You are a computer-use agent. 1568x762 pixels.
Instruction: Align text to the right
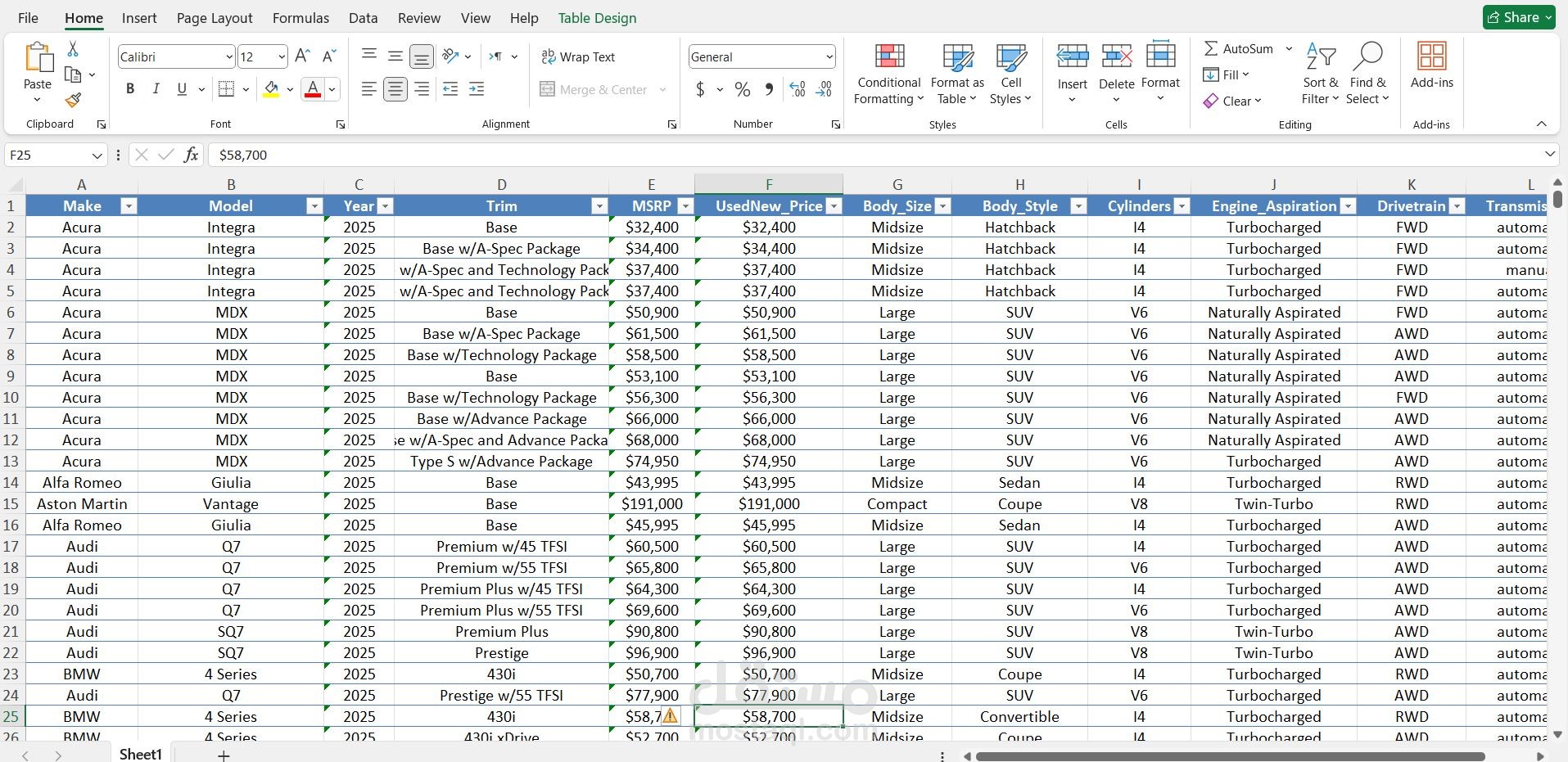[x=422, y=89]
